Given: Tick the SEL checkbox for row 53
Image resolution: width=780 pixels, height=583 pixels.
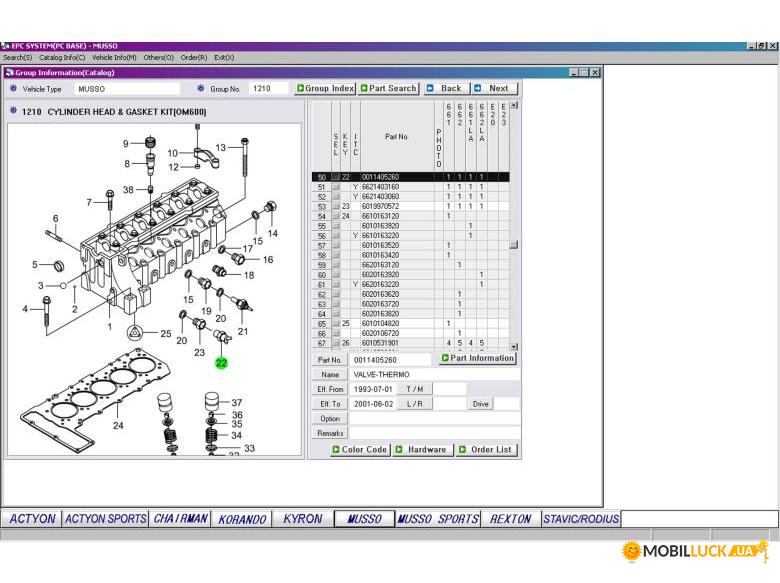Looking at the screenshot, I should point(336,206).
